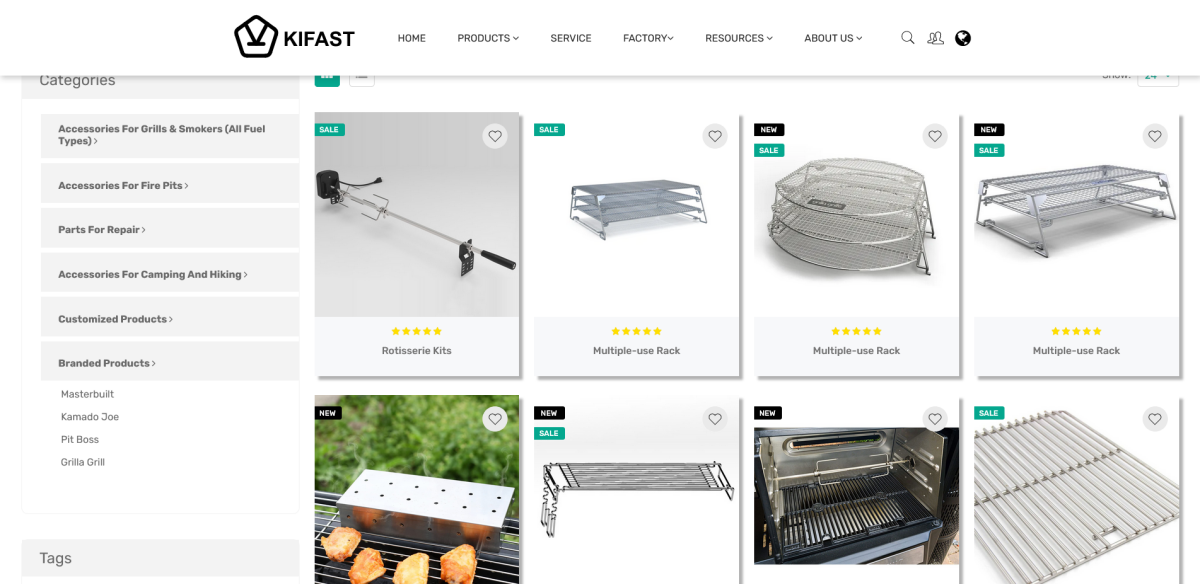Open the Show items-per-page dropdown
This screenshot has width=1200, height=584.
1157,76
